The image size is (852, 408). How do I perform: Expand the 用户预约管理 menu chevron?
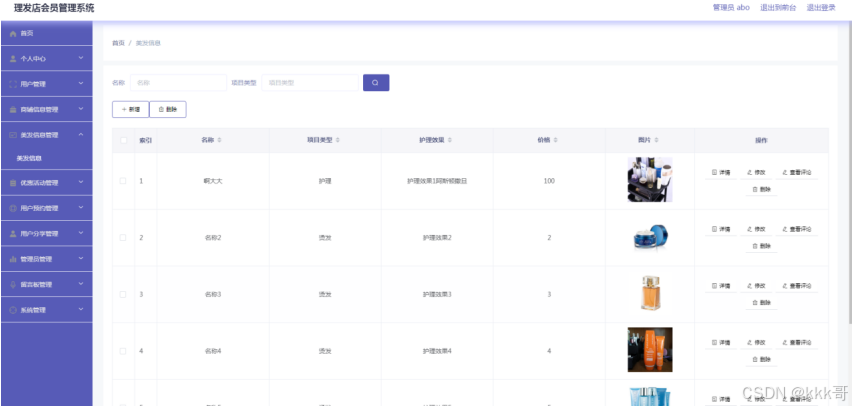pyautogui.click(x=81, y=208)
